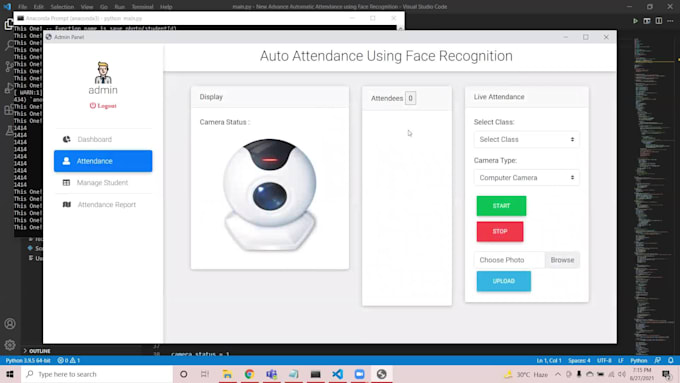Select the Attendance menu item
The height and width of the screenshot is (383, 680).
click(103, 161)
